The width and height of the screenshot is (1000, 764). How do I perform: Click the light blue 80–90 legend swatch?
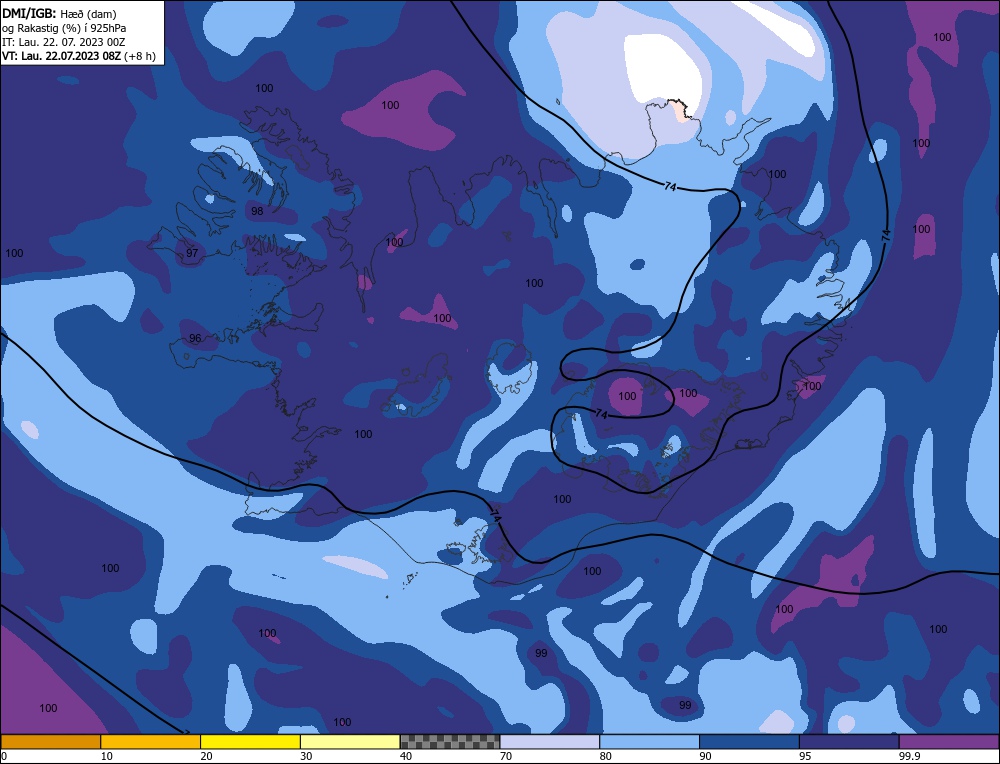[x=649, y=741]
